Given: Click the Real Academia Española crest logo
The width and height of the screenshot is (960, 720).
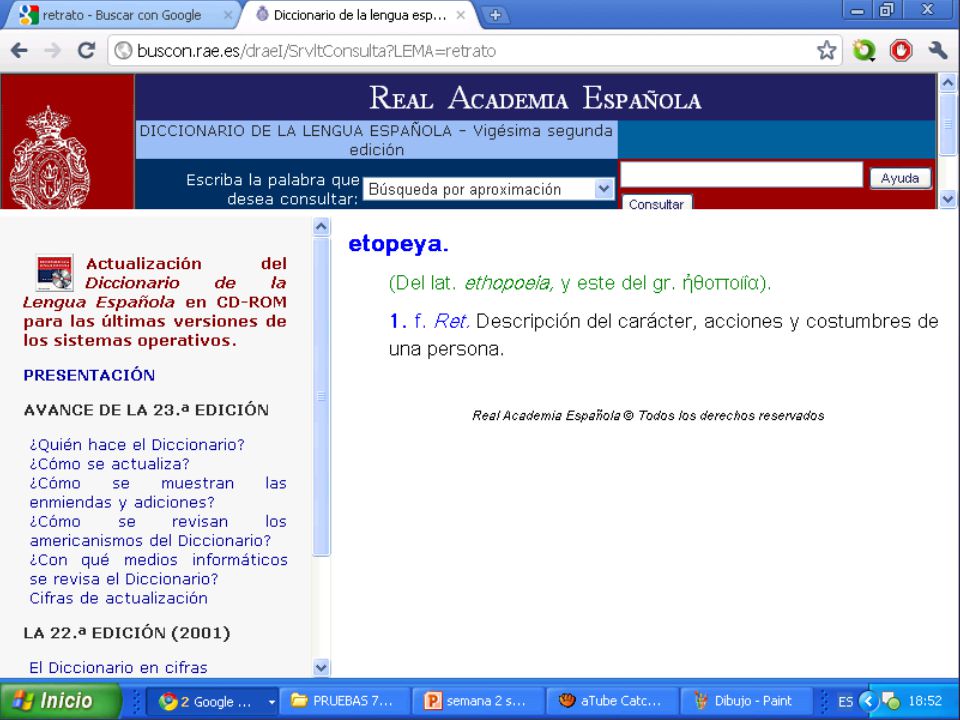Looking at the screenshot, I should click(50, 157).
